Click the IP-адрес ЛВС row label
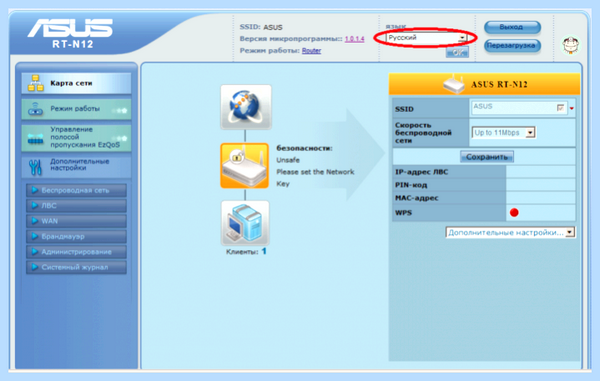Screen dimensions: 600x381 coord(422,172)
